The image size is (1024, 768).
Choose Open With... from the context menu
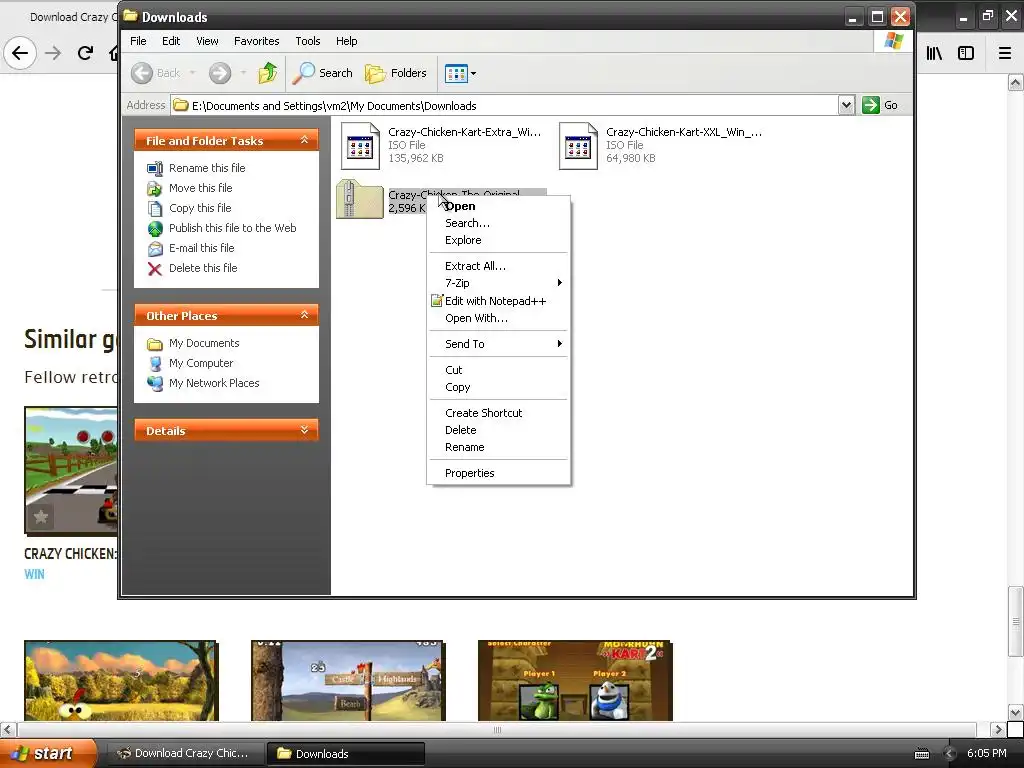498,318
